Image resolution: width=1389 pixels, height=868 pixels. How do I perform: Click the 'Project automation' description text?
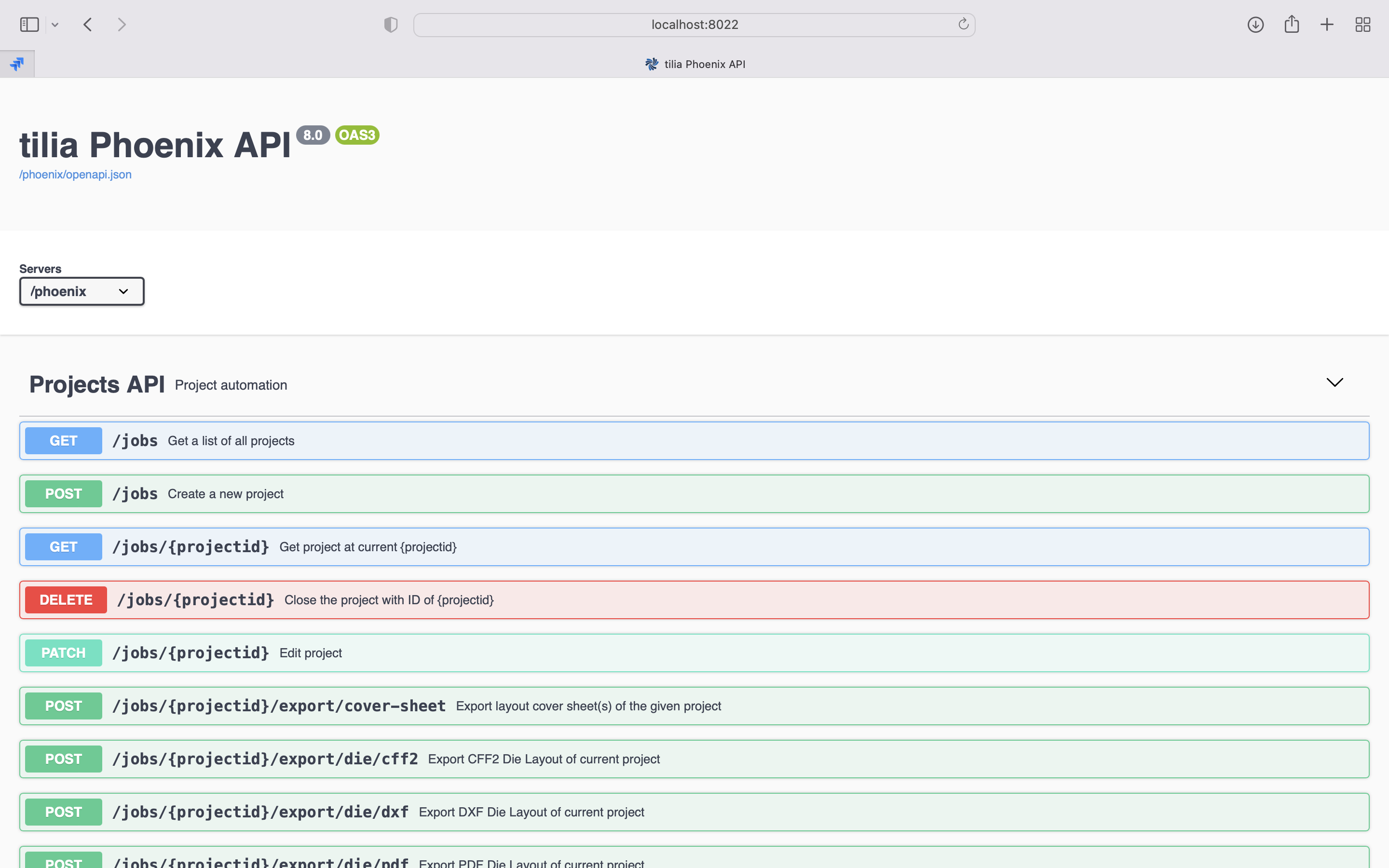231,385
